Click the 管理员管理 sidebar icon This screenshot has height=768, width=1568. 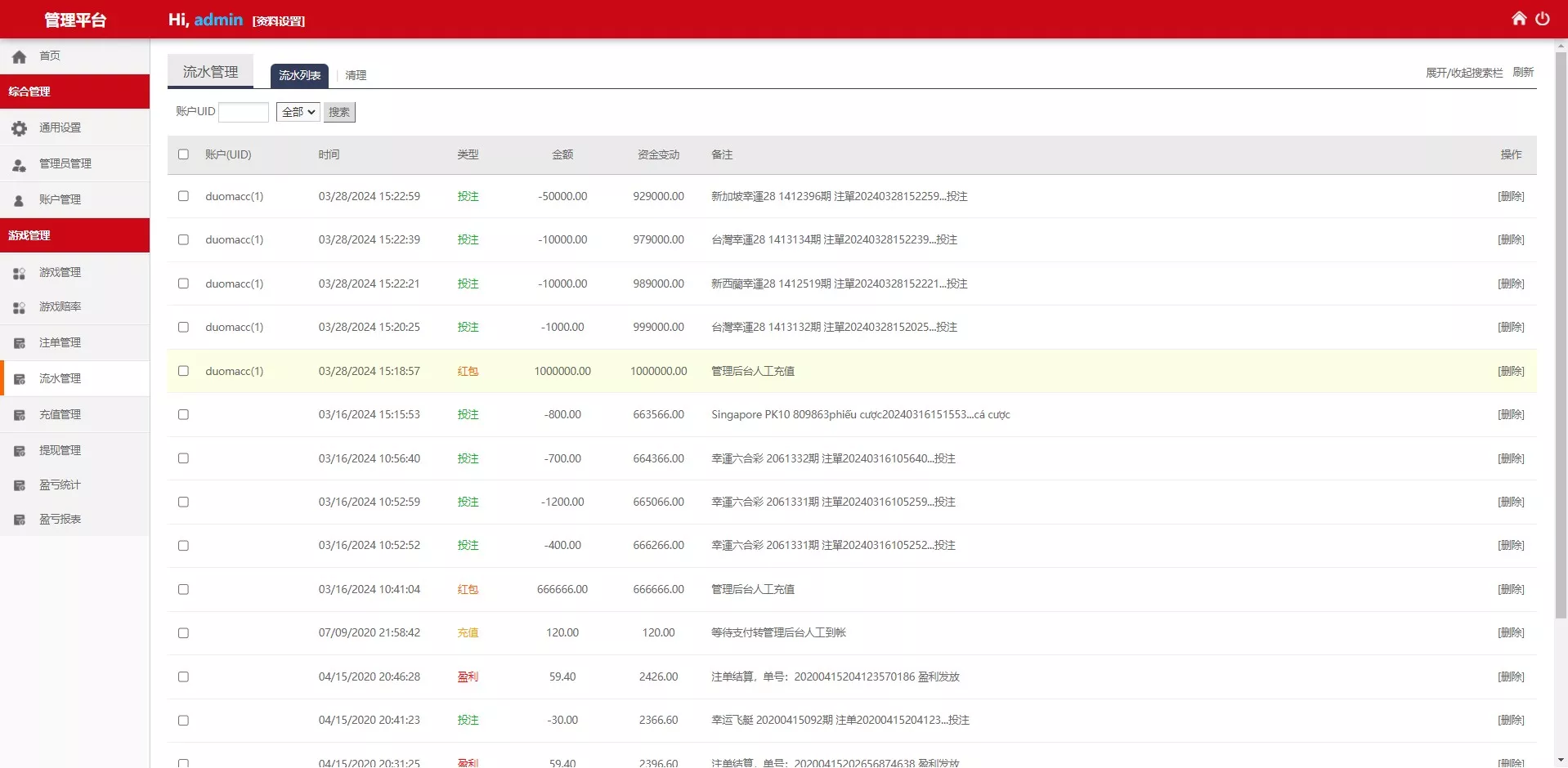tap(18, 163)
